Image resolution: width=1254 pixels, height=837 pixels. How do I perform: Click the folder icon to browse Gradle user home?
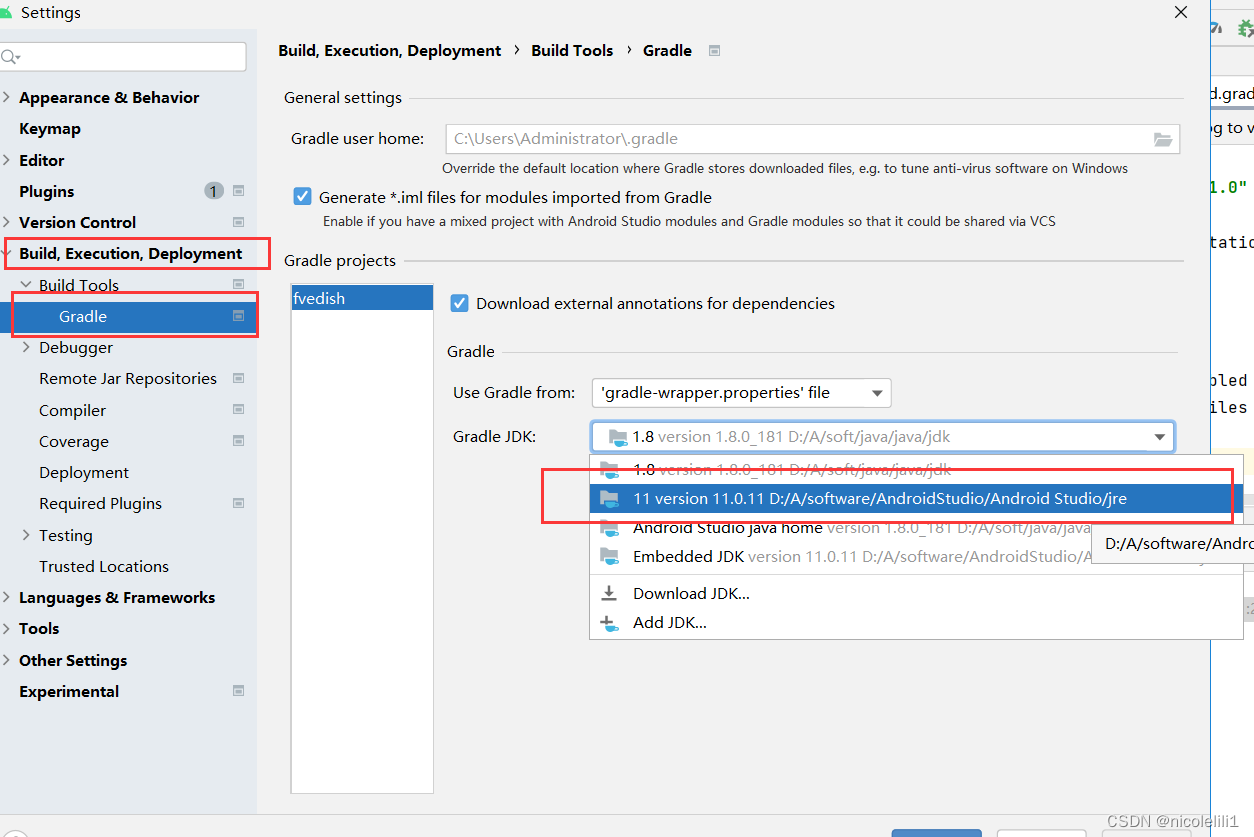tap(1162, 139)
